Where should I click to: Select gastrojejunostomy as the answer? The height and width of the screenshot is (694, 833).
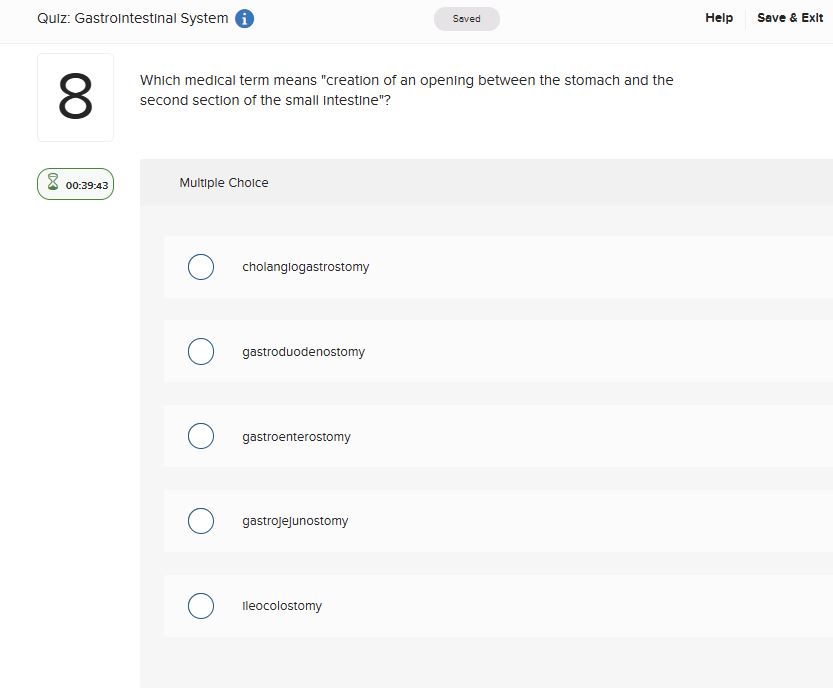tap(201, 521)
